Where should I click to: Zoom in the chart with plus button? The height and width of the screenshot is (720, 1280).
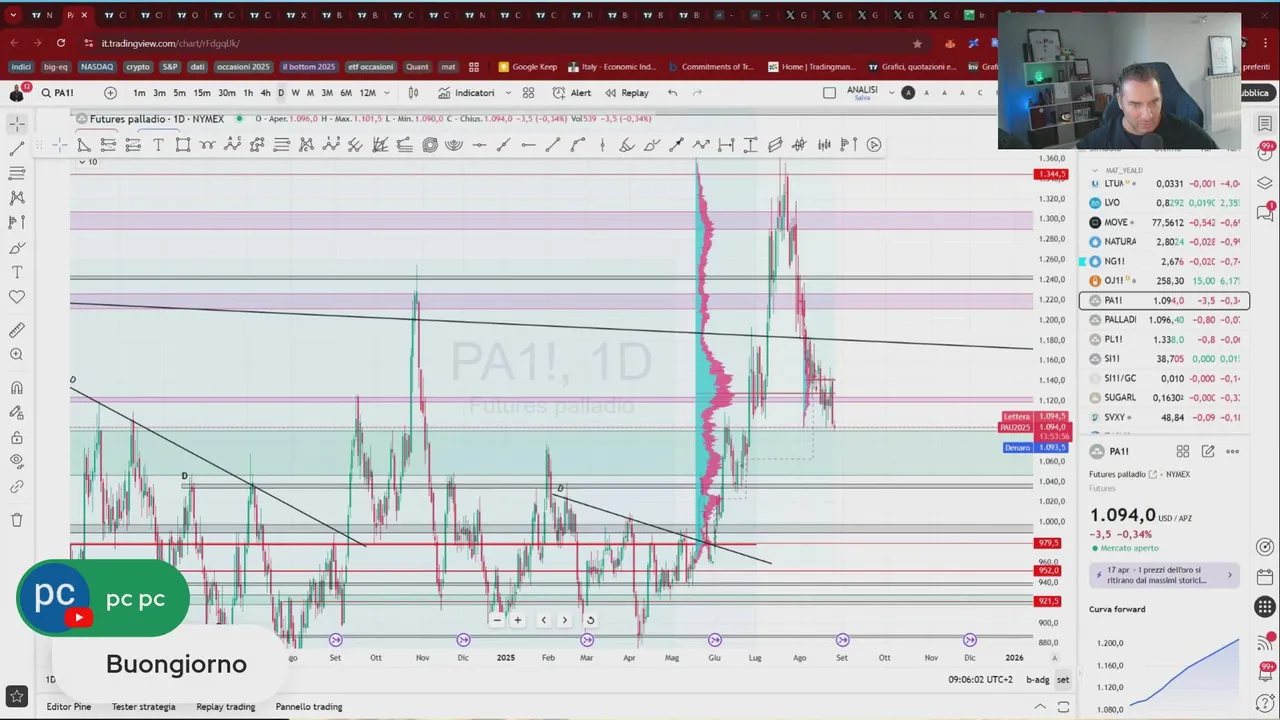[518, 620]
